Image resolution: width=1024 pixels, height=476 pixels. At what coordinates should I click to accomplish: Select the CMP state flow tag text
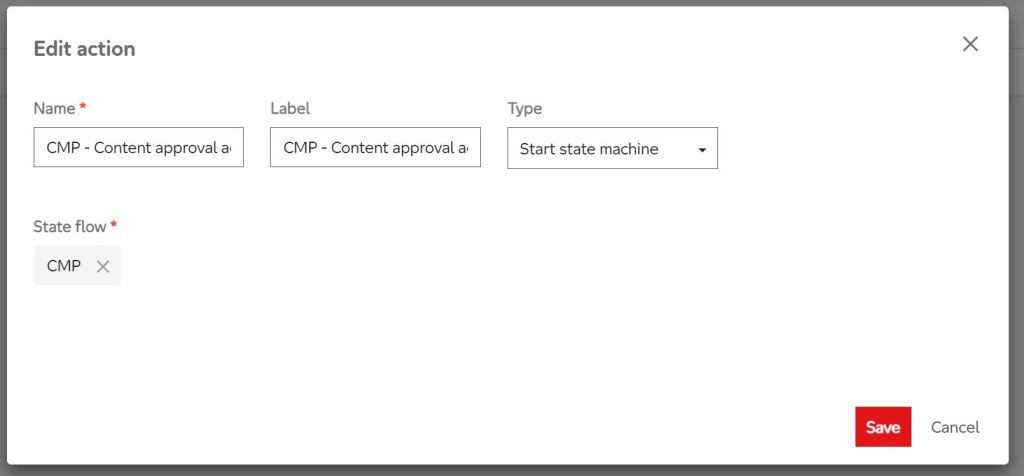click(64, 266)
